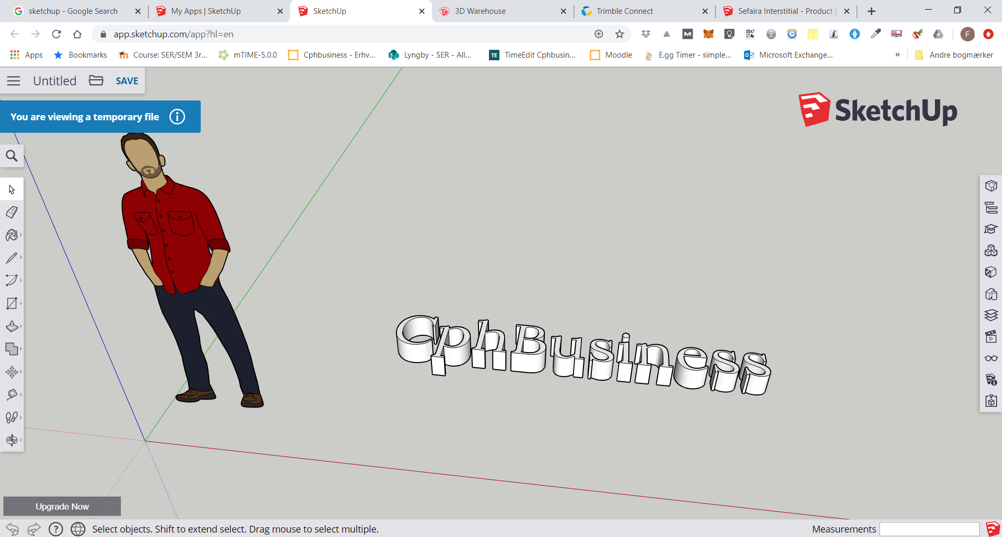Open the Layers panel
The image size is (1002, 537).
pyautogui.click(x=991, y=315)
